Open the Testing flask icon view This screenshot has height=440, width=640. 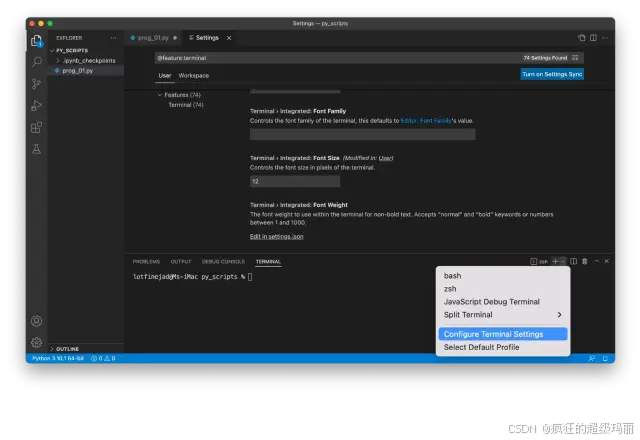coord(36,149)
